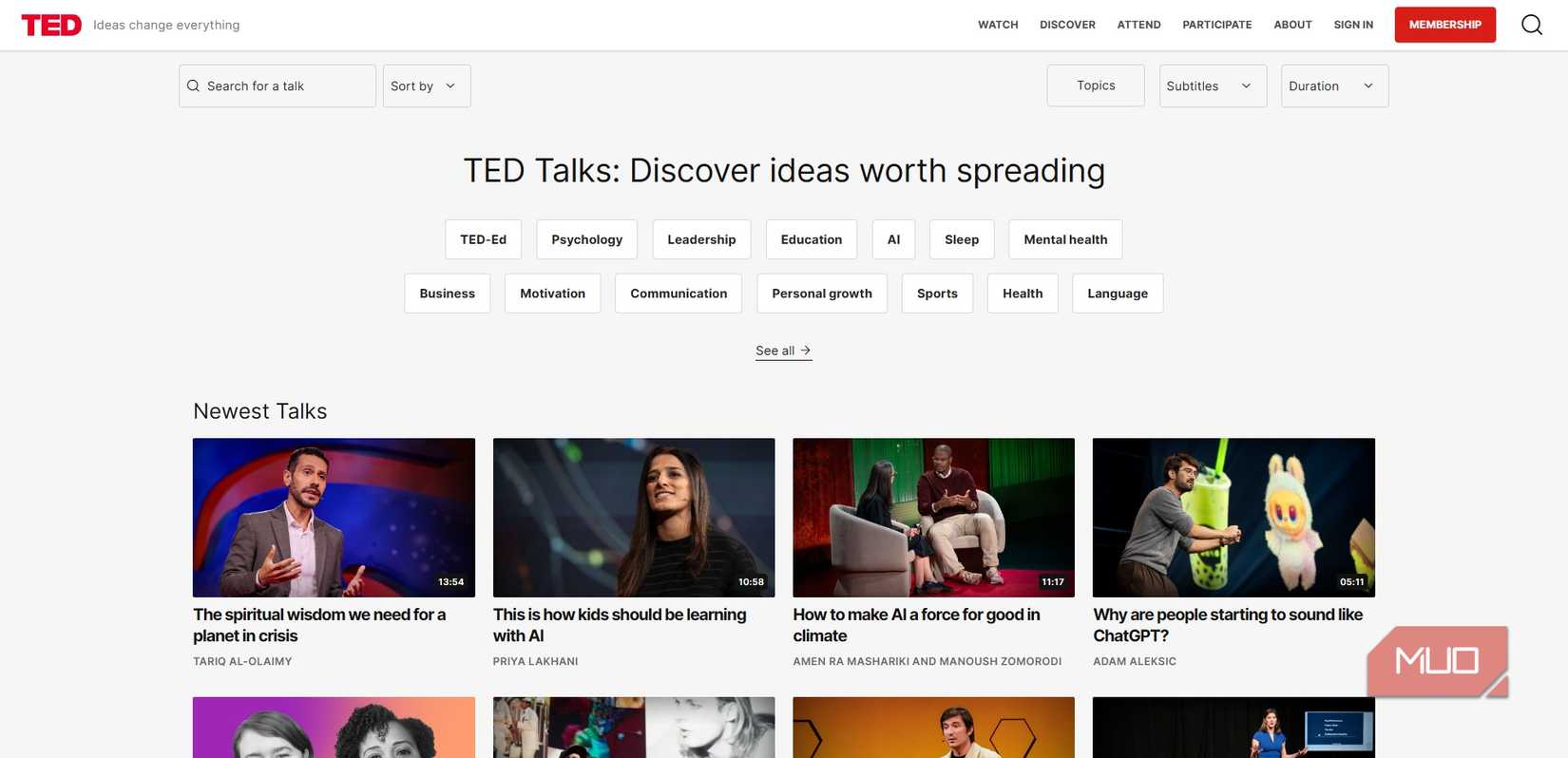Click speaker name ADAM ALEKSIC
The image size is (1568, 758).
click(1135, 661)
